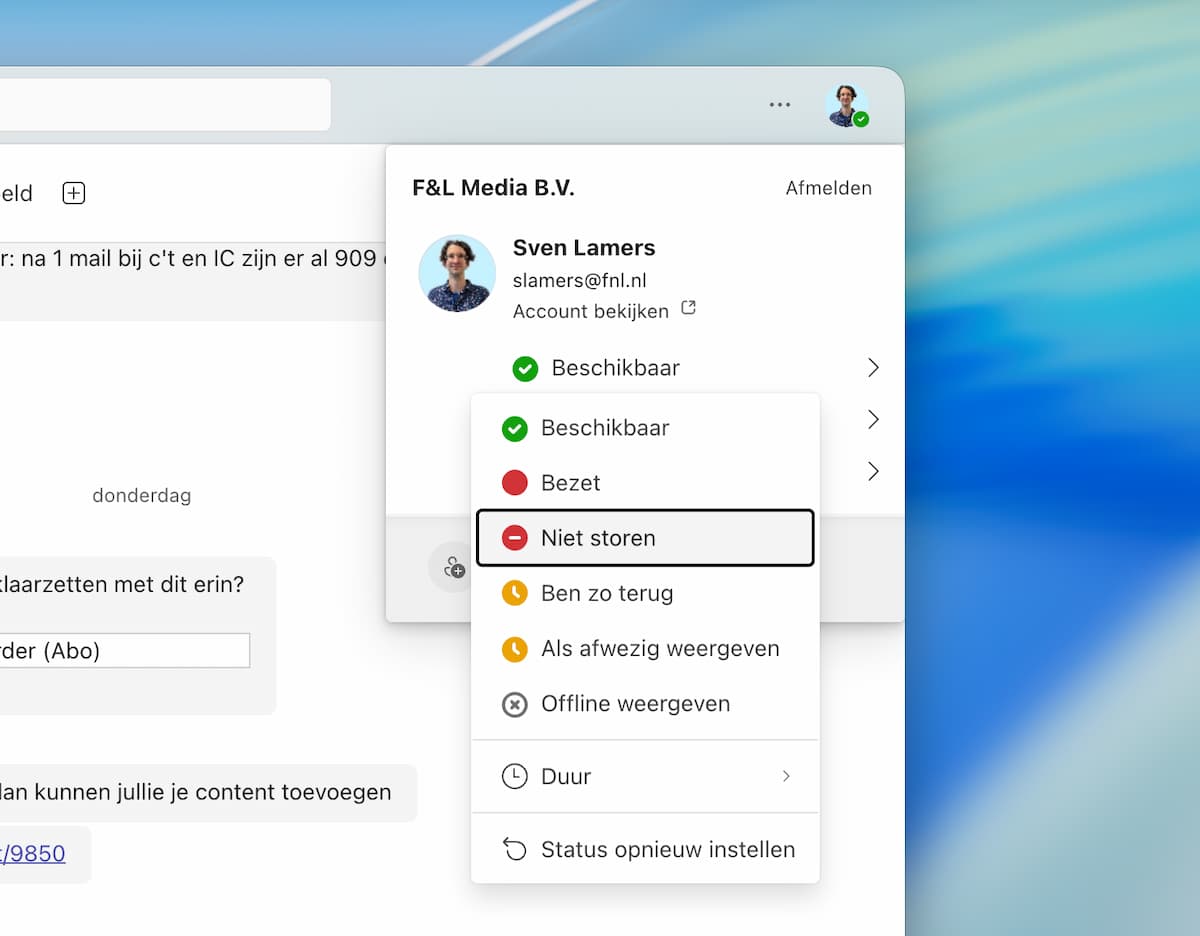Select Als afwezig weergeven

659,648
